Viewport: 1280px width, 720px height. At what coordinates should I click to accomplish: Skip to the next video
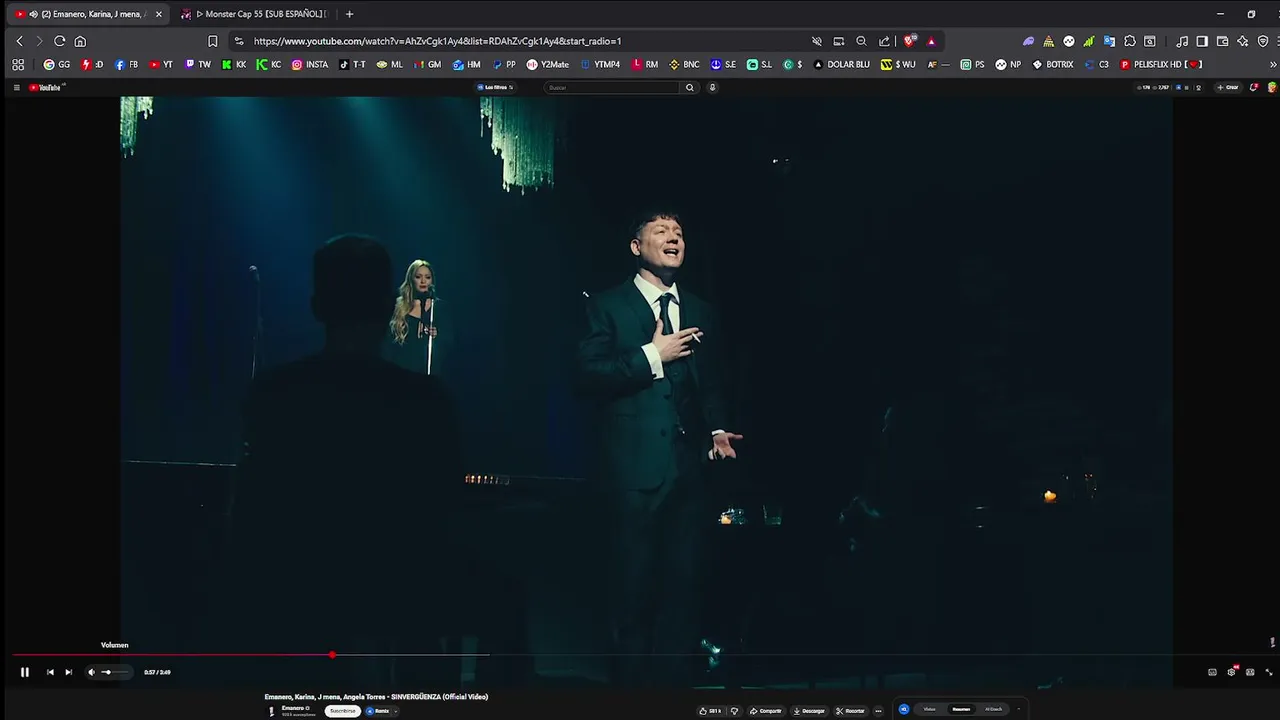click(x=68, y=672)
